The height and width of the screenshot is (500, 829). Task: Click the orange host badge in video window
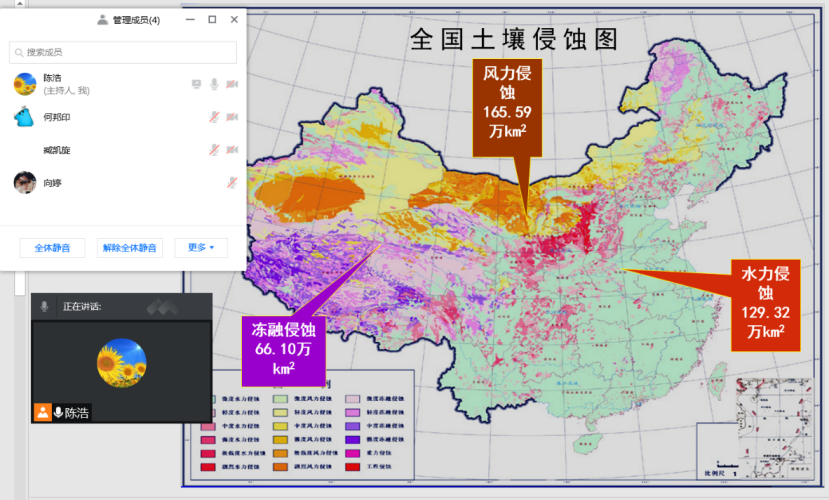(x=43, y=412)
